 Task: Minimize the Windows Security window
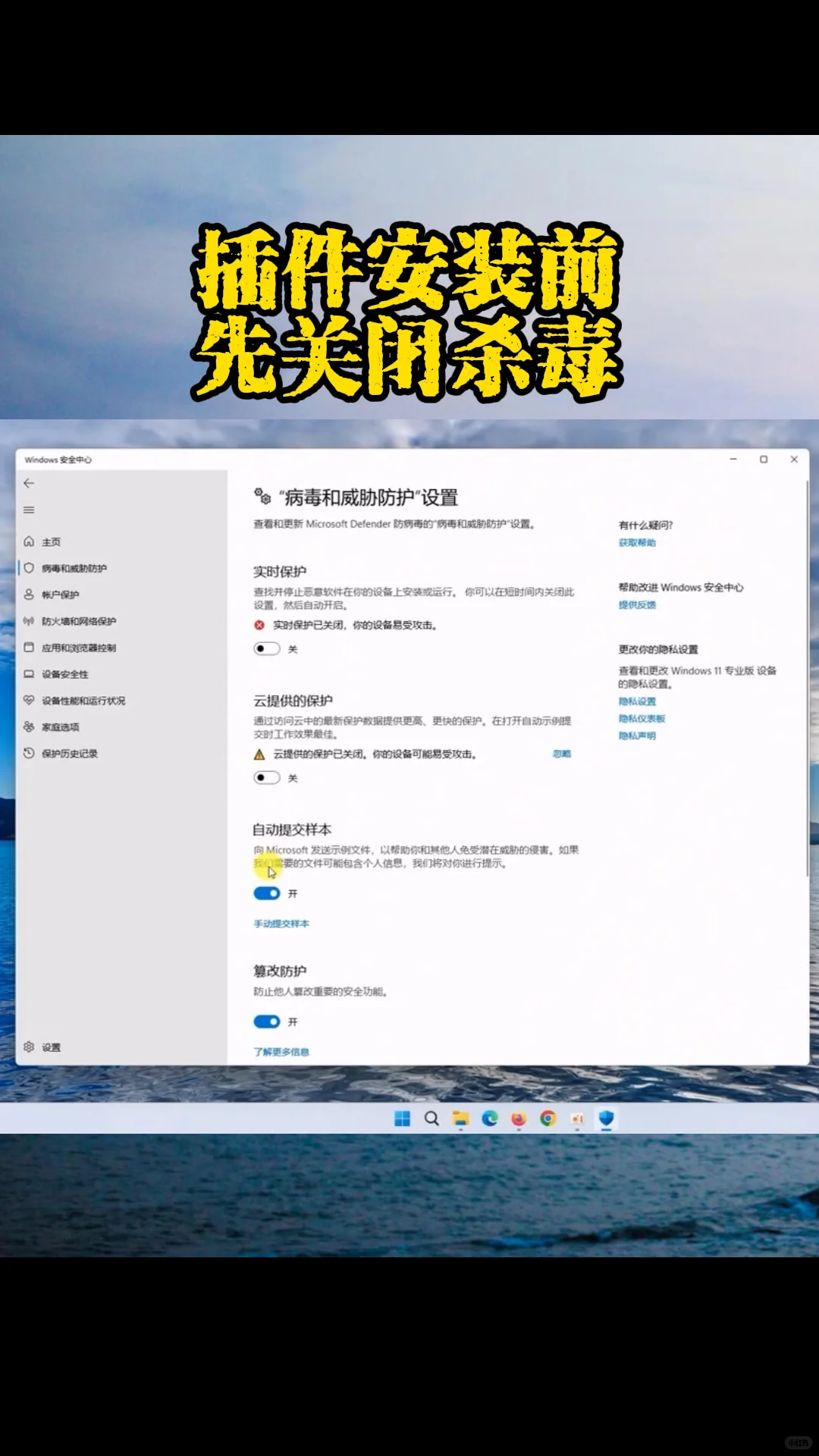(733, 460)
